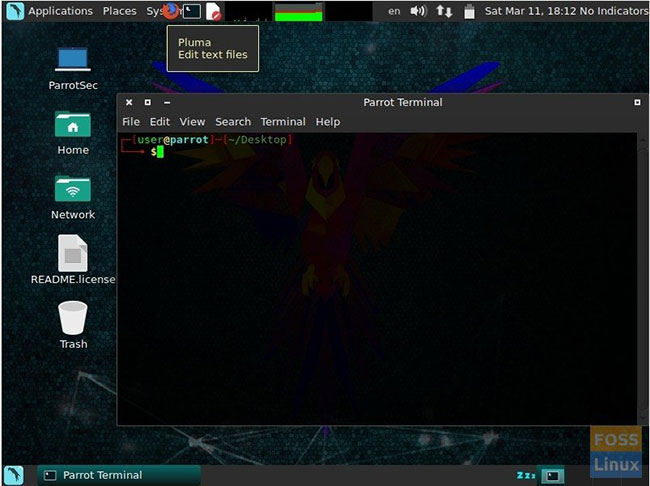
Task: Click the square icon at title bar's right end
Action: tap(637, 102)
